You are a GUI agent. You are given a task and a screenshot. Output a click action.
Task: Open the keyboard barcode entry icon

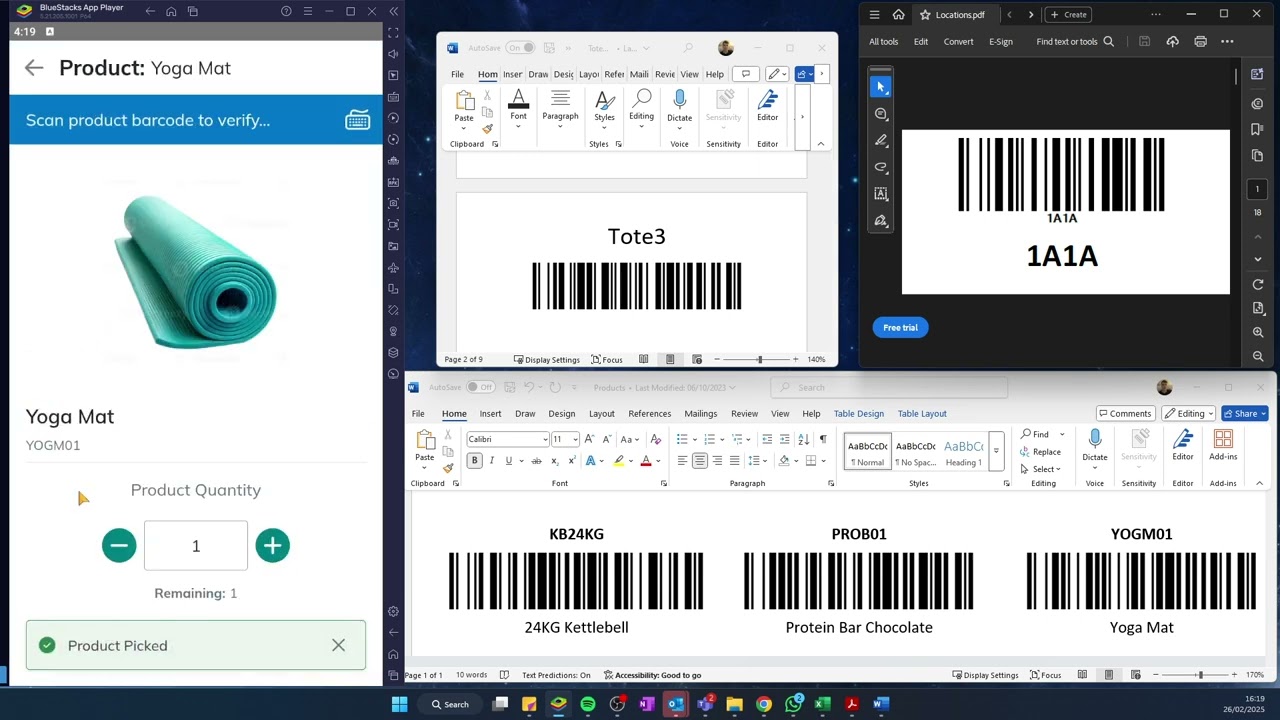coord(357,120)
